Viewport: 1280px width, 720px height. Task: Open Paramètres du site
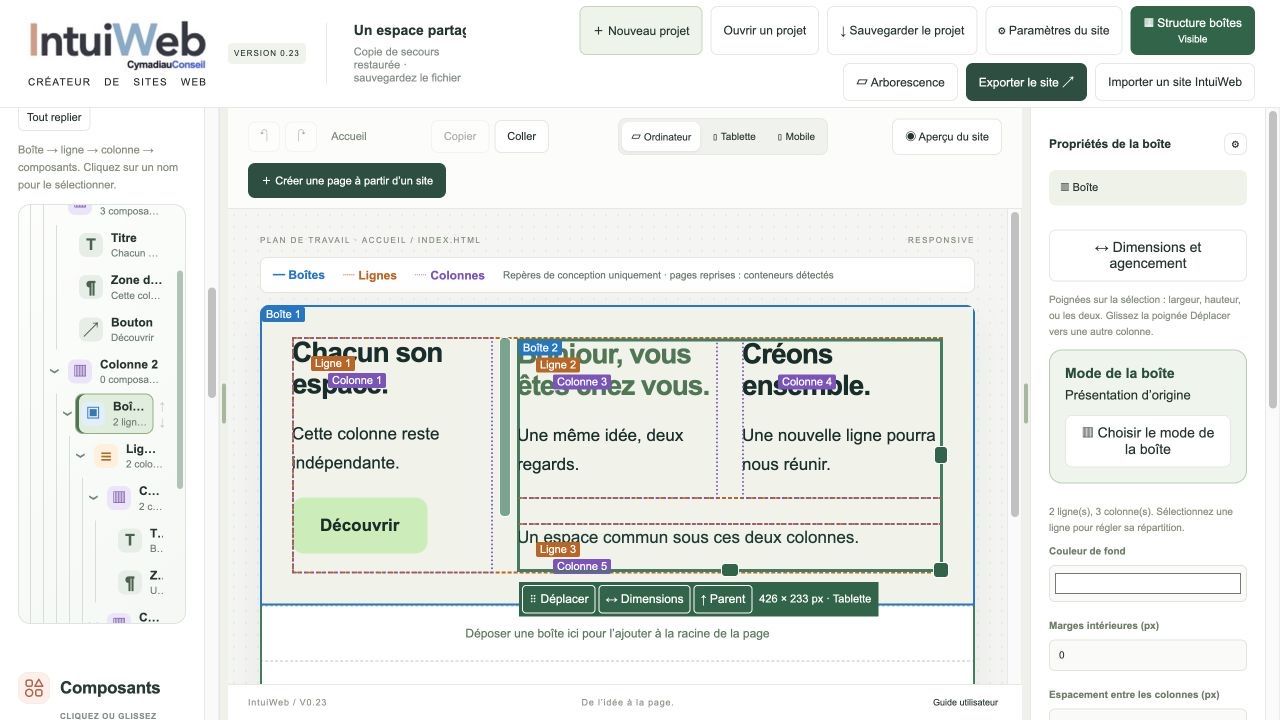1054,31
